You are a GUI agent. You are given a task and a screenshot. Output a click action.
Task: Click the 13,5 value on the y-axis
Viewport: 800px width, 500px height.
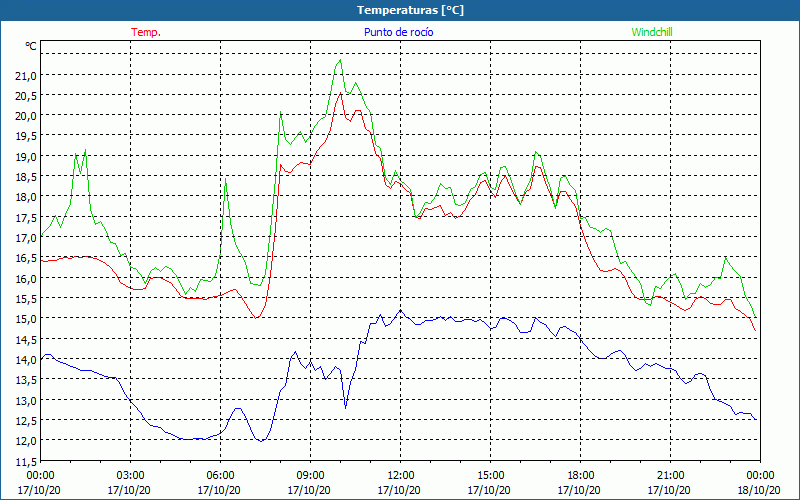coord(26,380)
